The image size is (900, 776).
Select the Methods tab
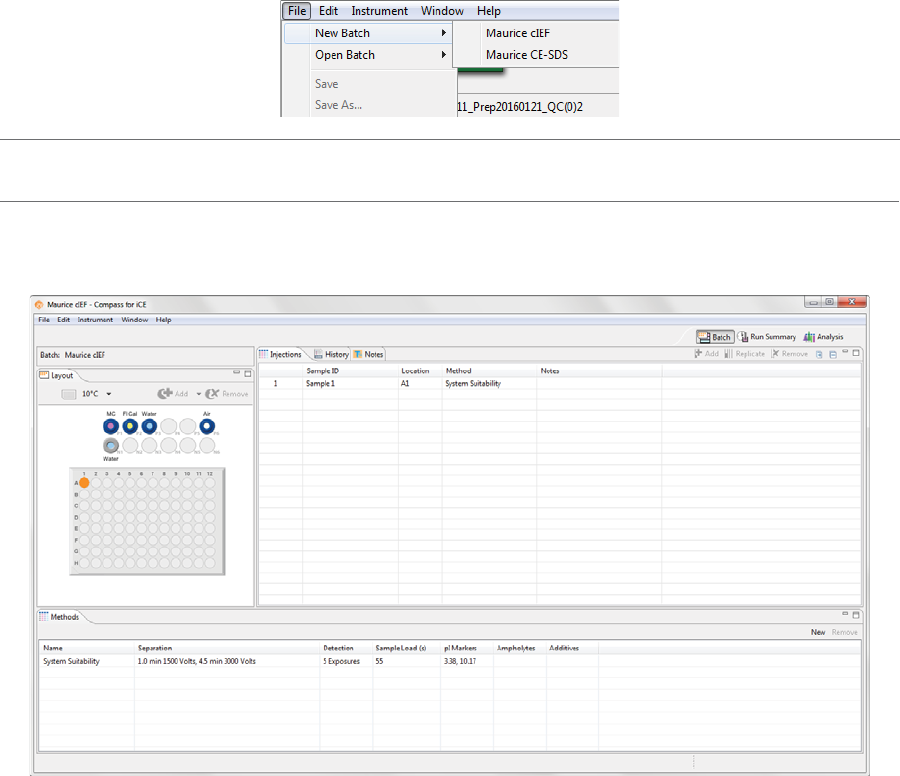click(59, 617)
